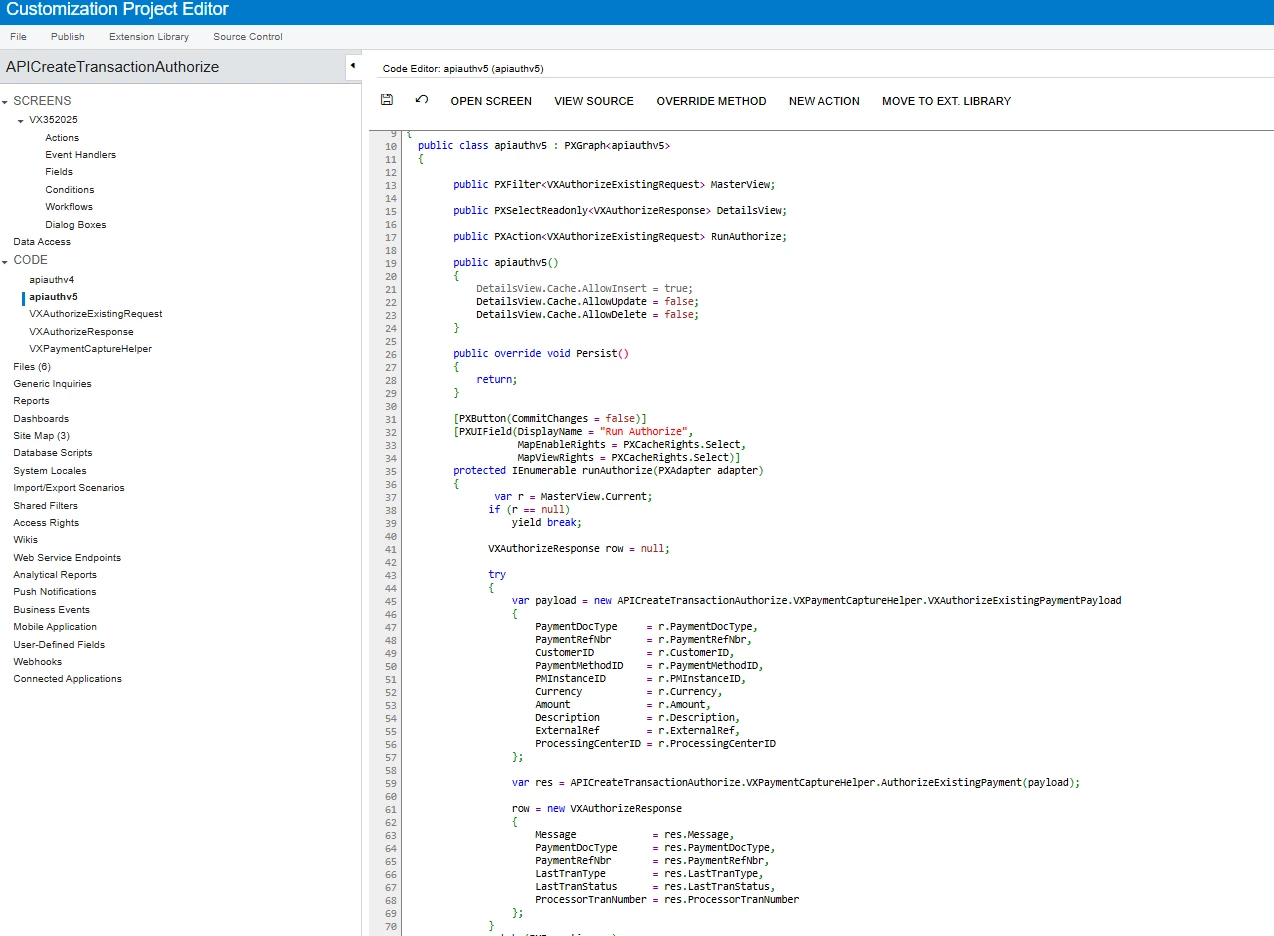Open Generic Inquiries in navigation
Image resolution: width=1274 pixels, height=936 pixels.
(x=52, y=384)
